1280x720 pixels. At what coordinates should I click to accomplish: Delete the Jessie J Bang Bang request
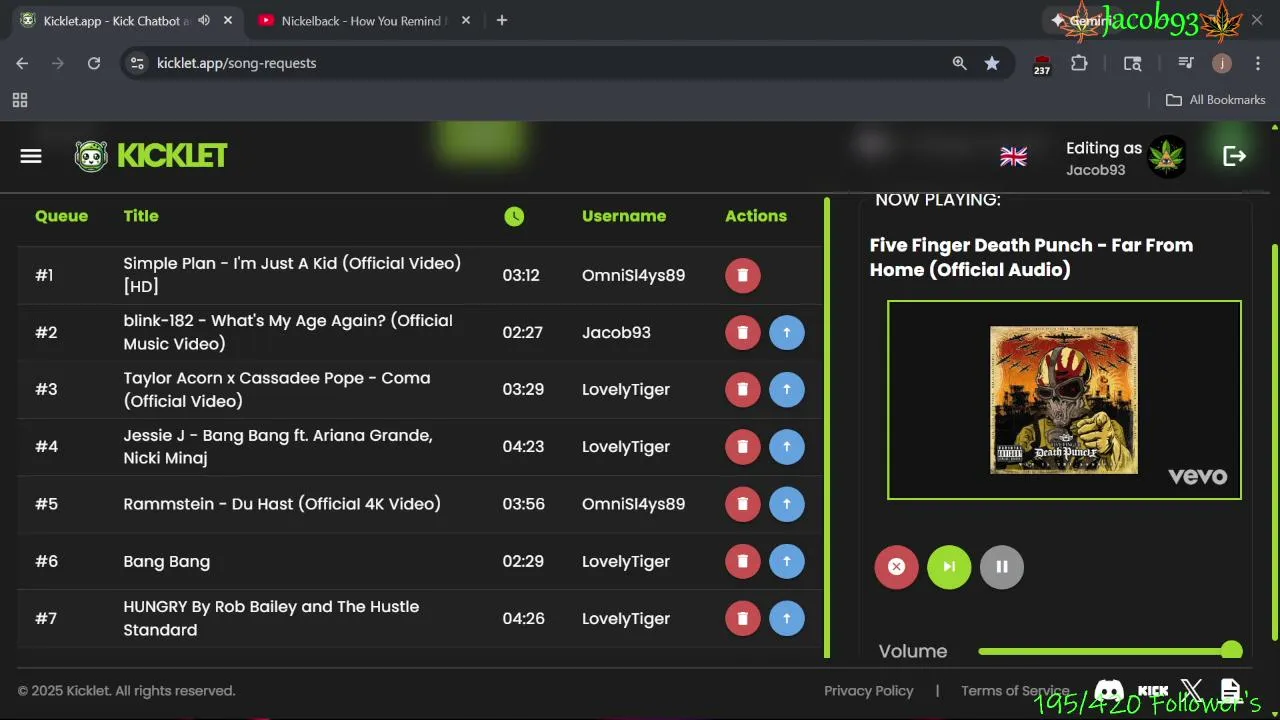742,446
